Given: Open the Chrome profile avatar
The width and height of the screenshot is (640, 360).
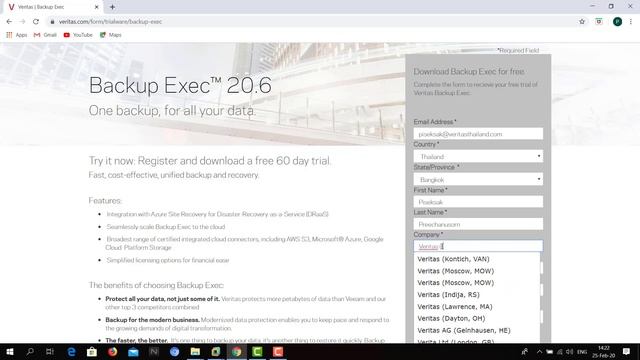Looking at the screenshot, I should pos(617,22).
